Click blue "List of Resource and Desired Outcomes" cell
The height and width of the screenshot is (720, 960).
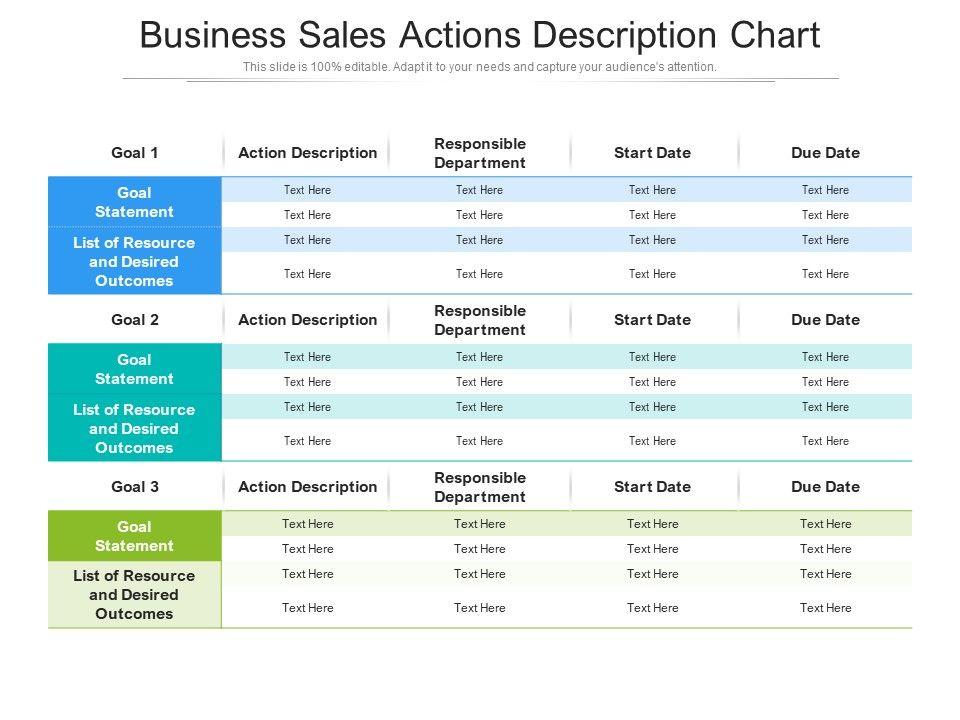tap(135, 261)
